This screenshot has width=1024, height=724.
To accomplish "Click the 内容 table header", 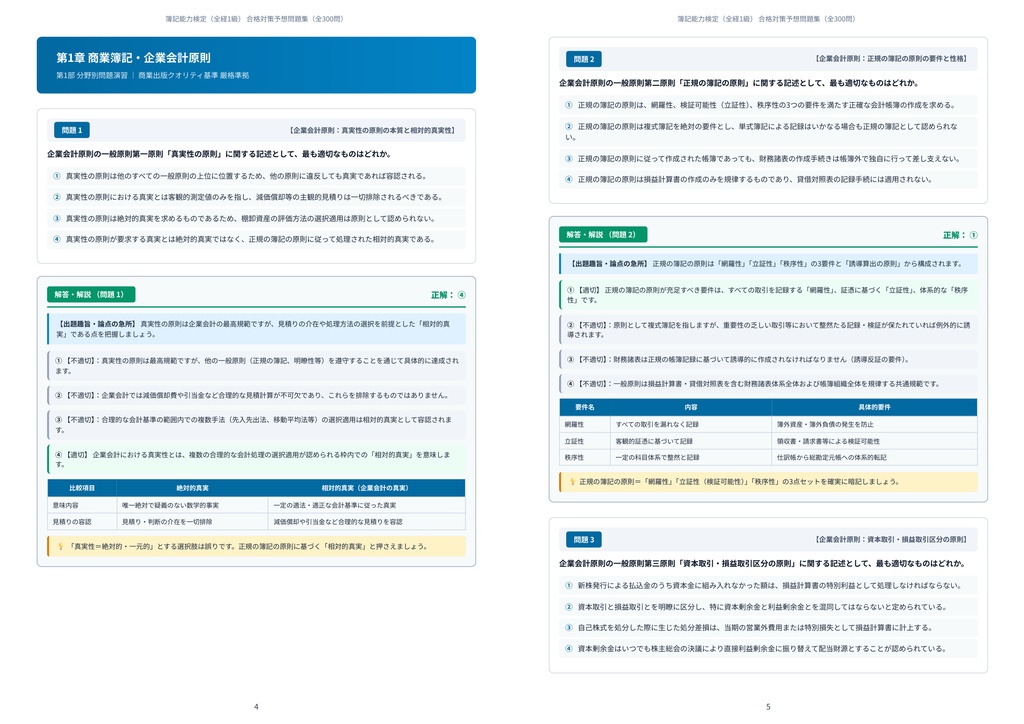I will point(691,407).
